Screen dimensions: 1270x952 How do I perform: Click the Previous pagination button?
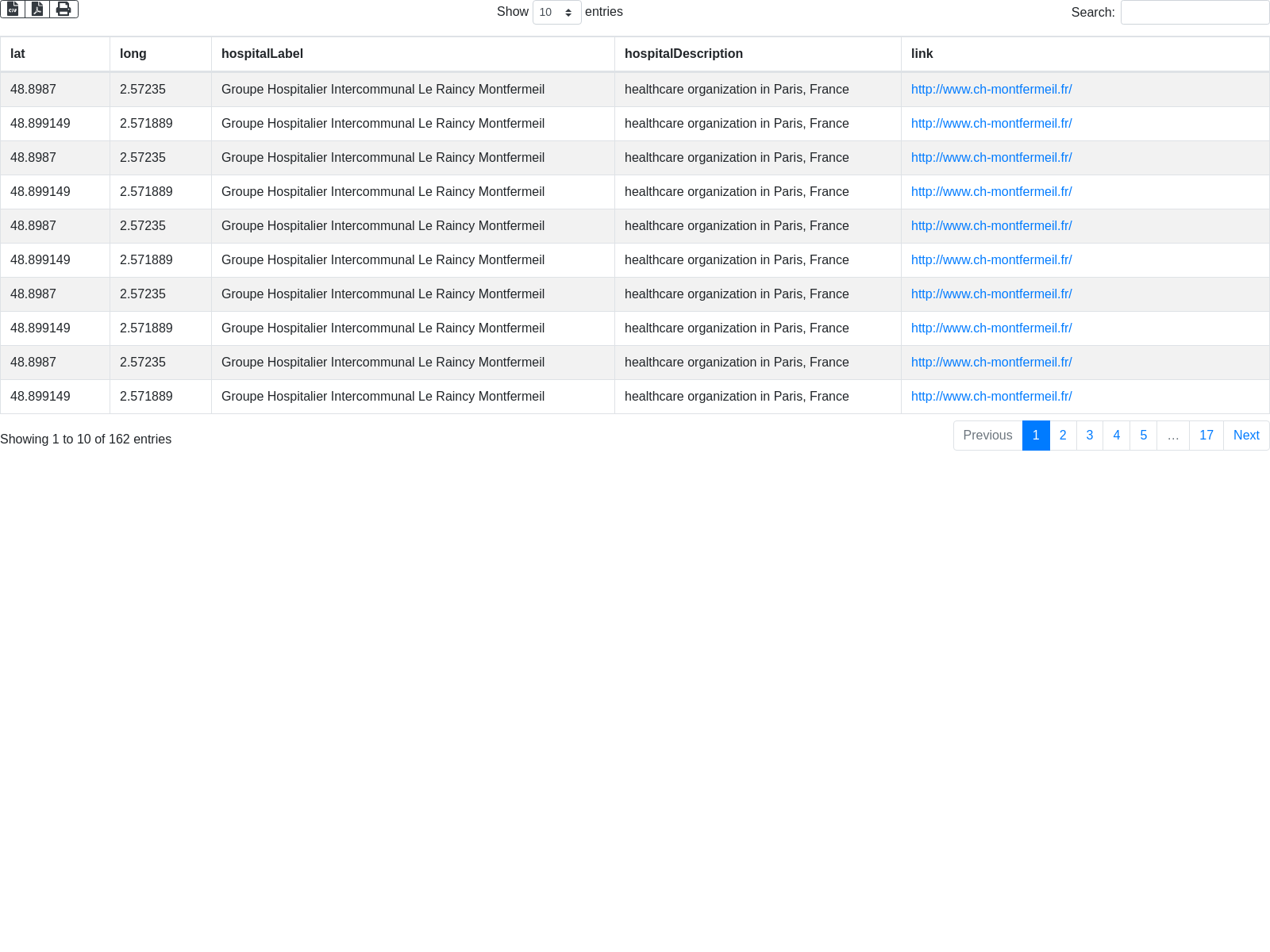point(987,436)
